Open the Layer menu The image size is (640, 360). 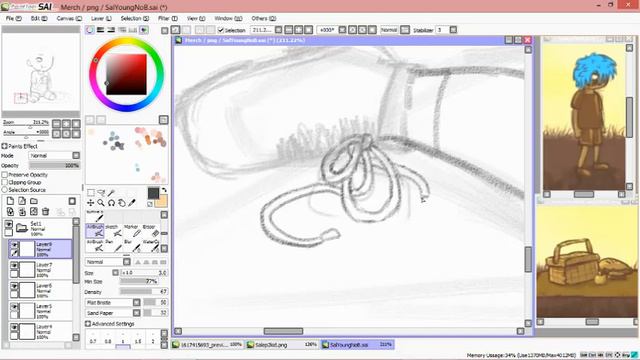click(101, 18)
